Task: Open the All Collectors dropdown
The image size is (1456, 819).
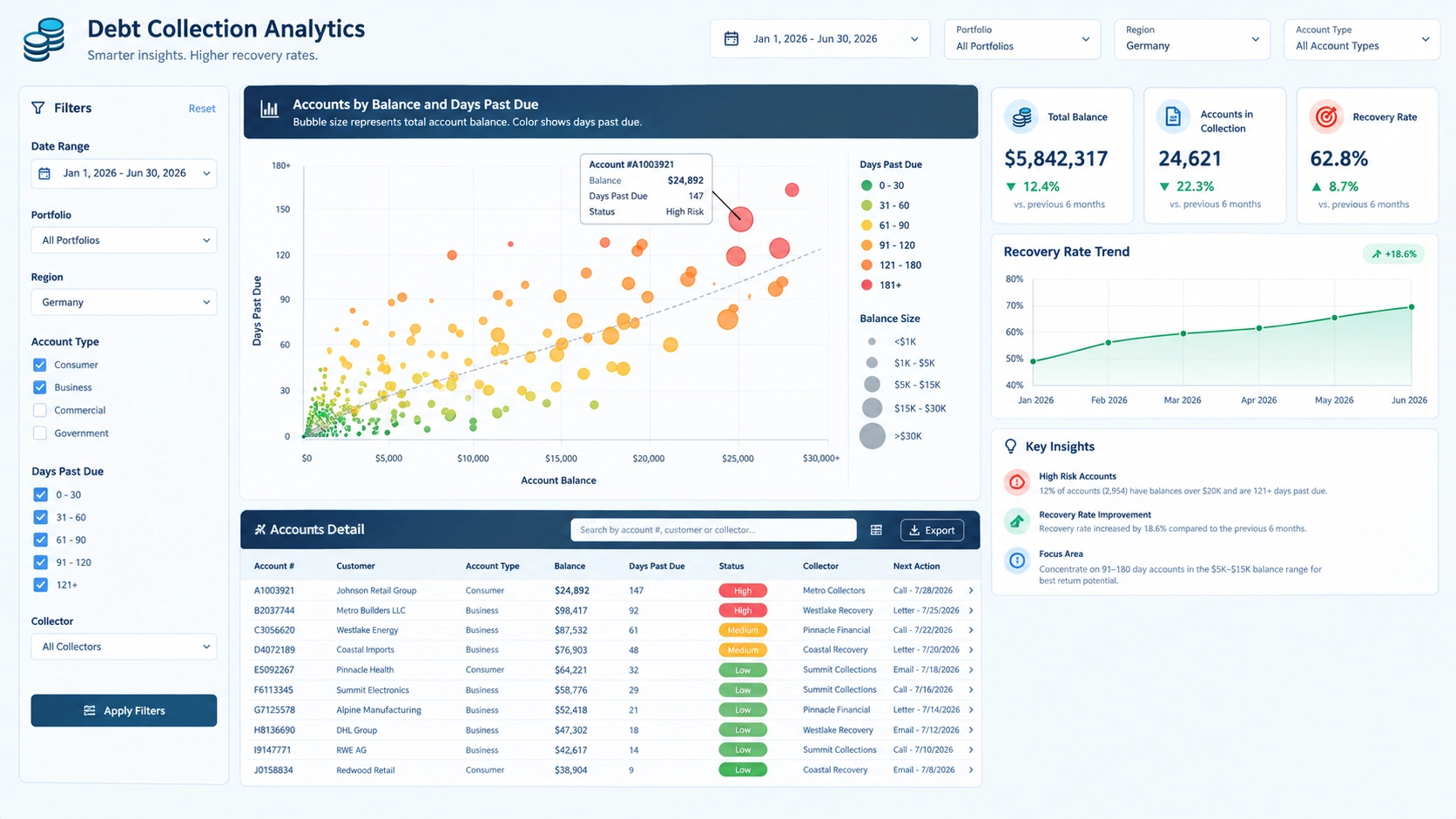Action: click(124, 647)
